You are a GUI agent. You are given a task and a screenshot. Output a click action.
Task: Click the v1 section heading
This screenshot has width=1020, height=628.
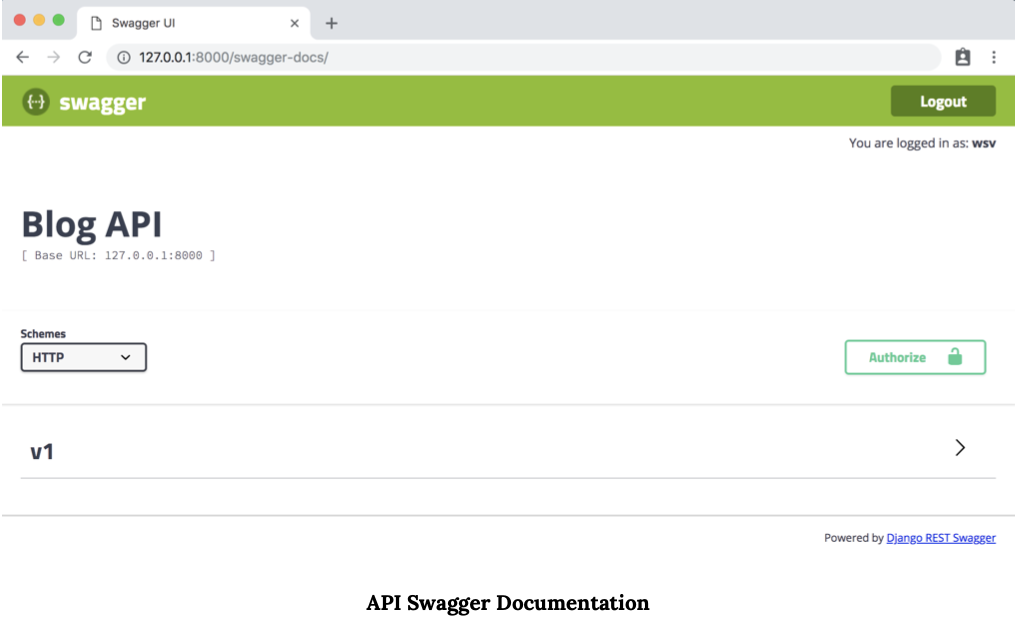tap(42, 452)
